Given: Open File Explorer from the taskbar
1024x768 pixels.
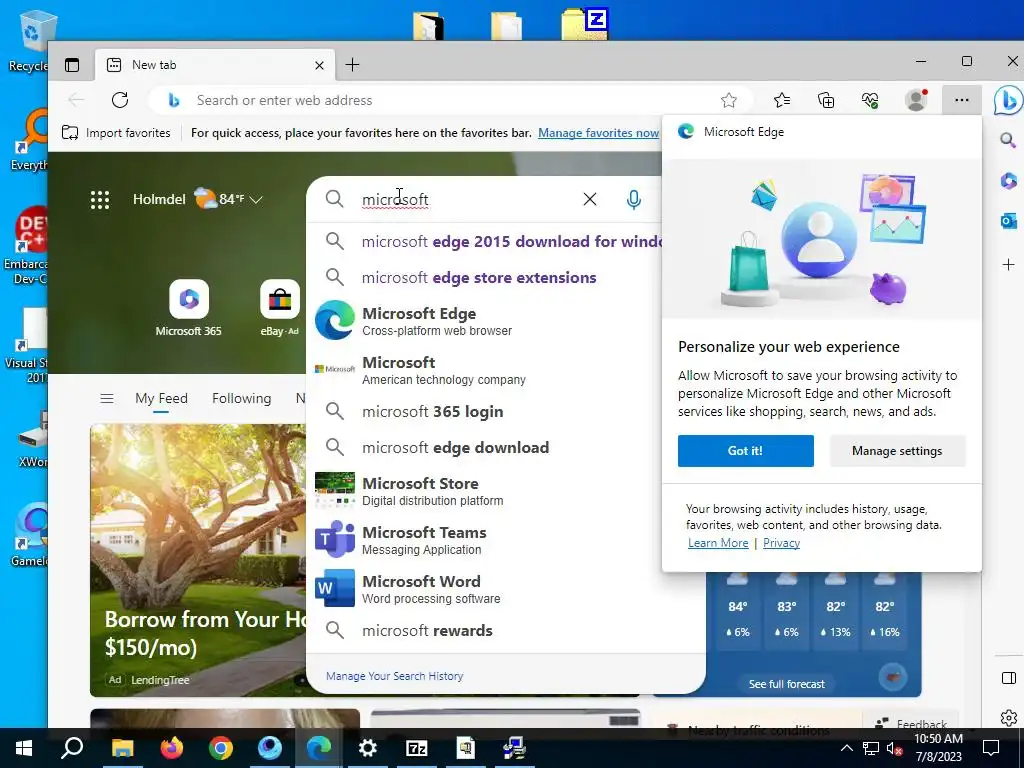Looking at the screenshot, I should pyautogui.click(x=123, y=748).
